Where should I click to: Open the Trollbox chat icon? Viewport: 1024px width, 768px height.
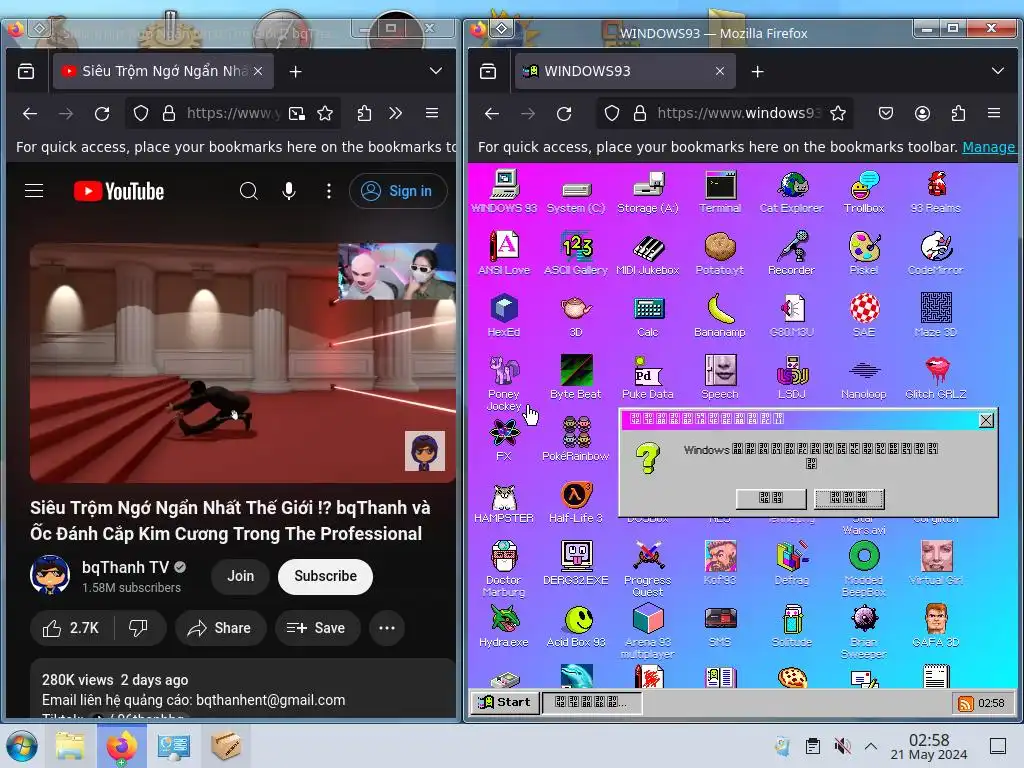coord(864,192)
